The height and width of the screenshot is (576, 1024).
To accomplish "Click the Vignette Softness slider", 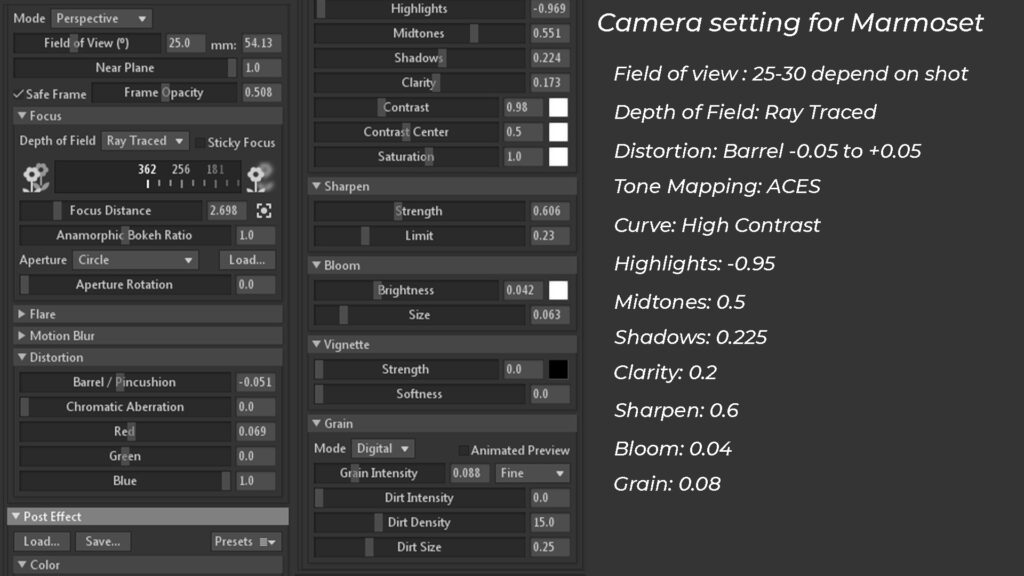I will (x=419, y=394).
